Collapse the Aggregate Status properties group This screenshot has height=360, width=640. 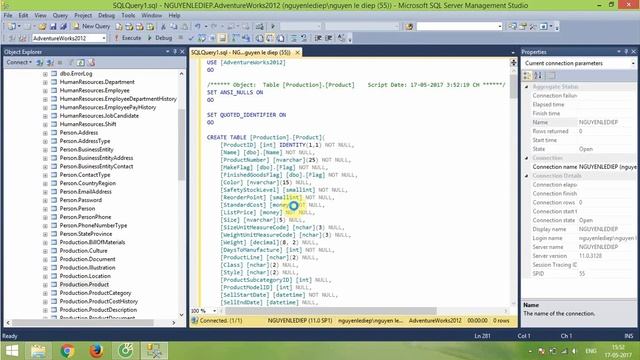pos(527,87)
